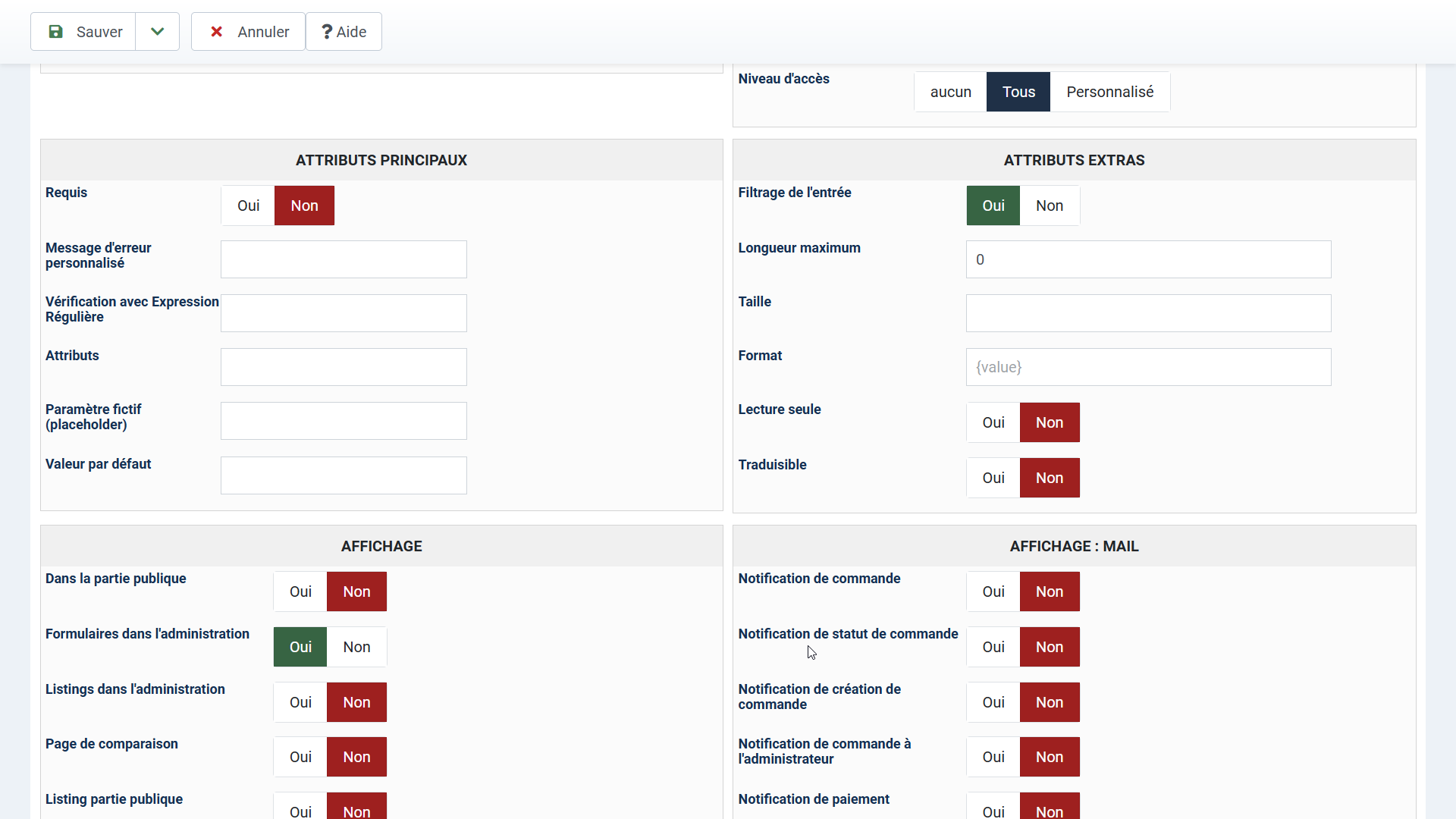Enable Listings dans l'administration with Oui
Image resolution: width=1456 pixels, height=819 pixels.
[x=300, y=702]
